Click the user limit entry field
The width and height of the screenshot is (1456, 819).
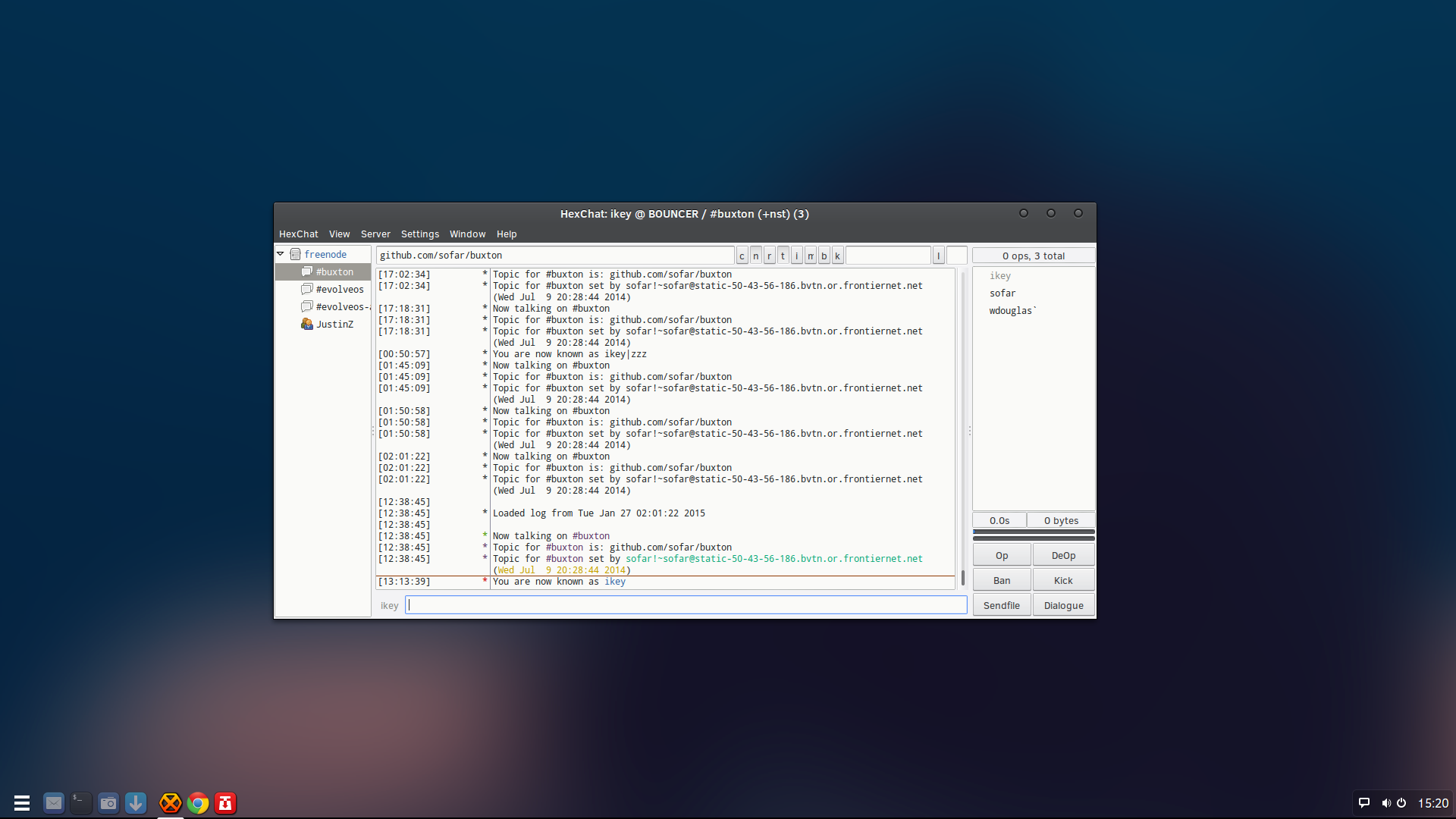(956, 256)
